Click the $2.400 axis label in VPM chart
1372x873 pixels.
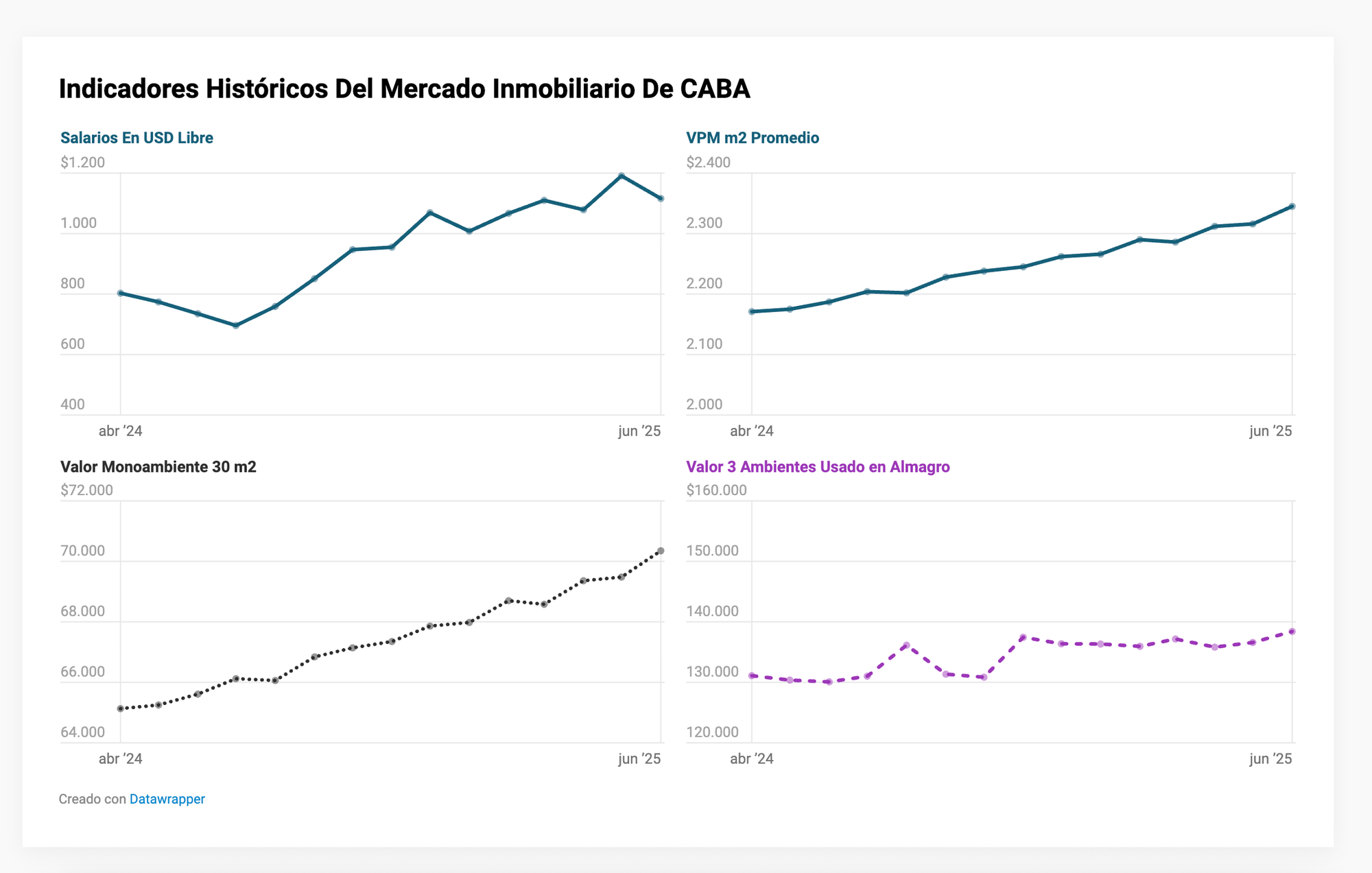coord(708,163)
